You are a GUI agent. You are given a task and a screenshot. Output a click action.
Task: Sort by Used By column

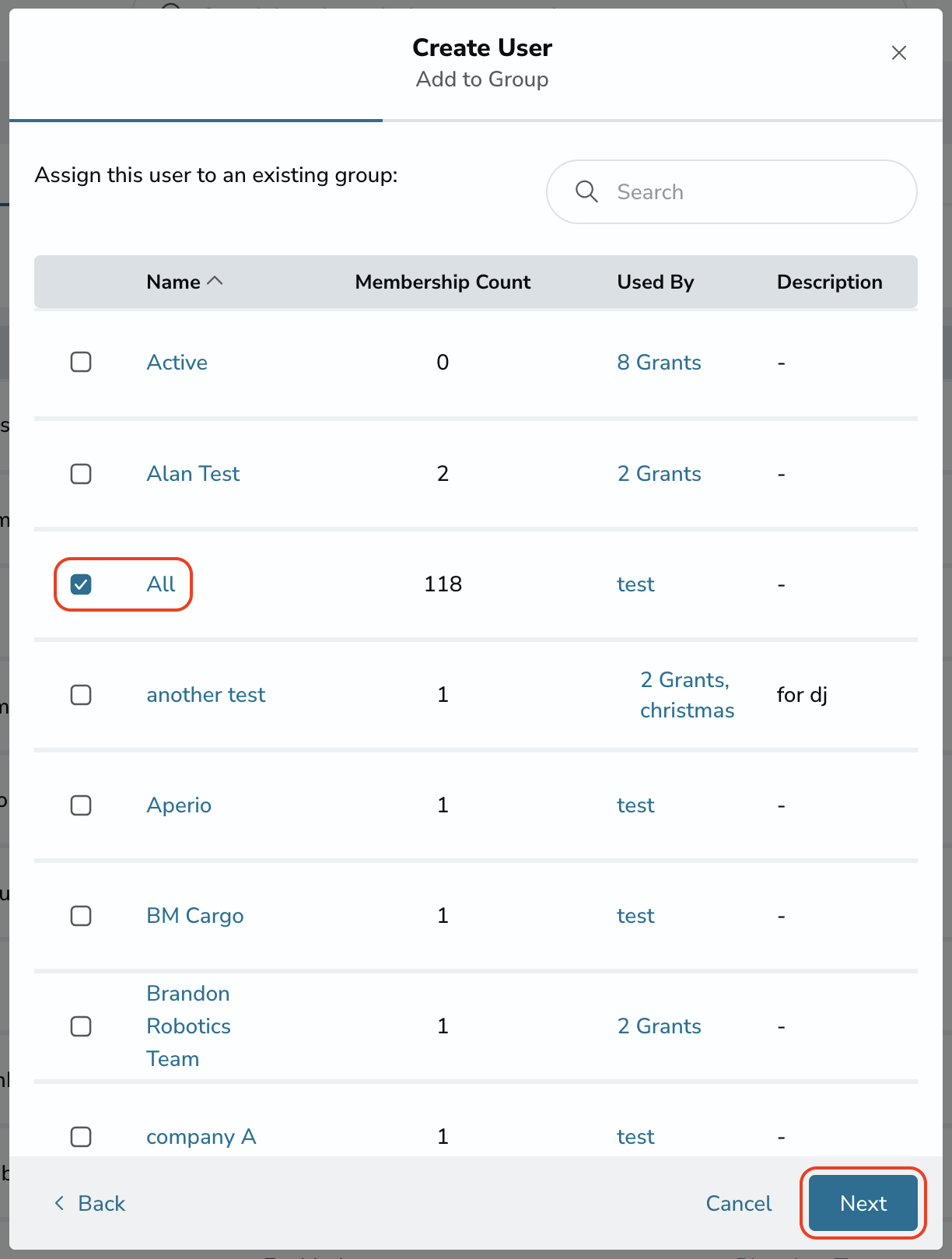tap(656, 282)
